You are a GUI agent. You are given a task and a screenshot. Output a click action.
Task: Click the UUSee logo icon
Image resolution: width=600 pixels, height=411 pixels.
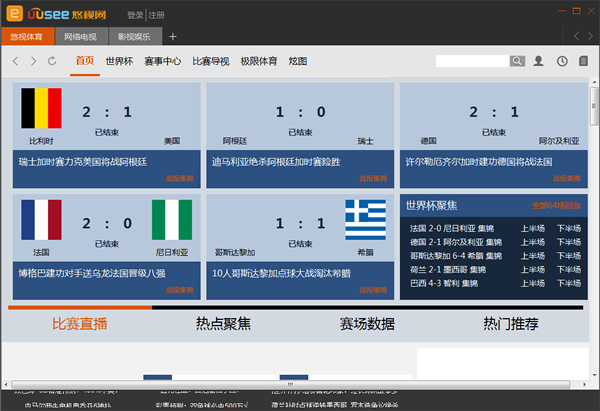tap(14, 13)
